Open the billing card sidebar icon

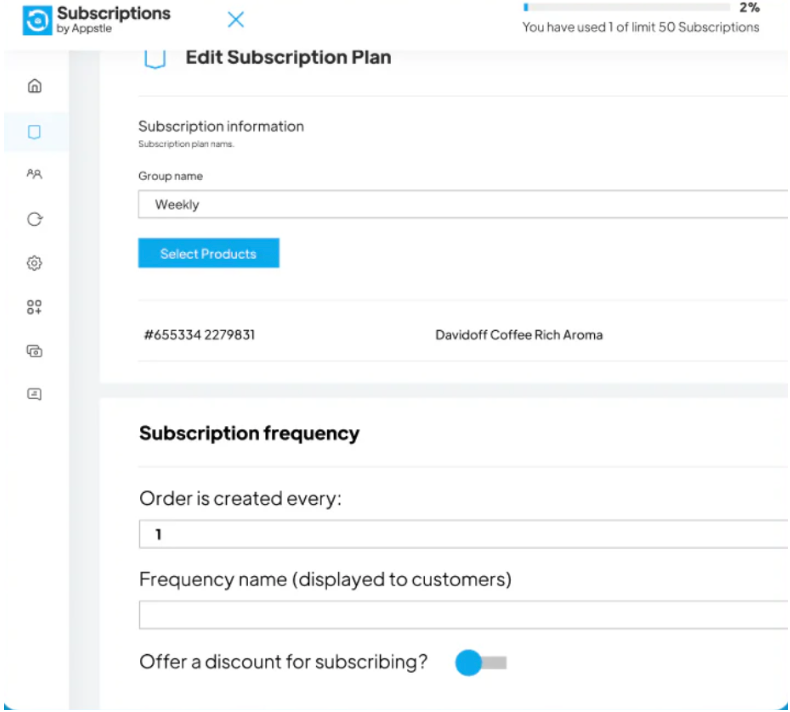tap(34, 351)
